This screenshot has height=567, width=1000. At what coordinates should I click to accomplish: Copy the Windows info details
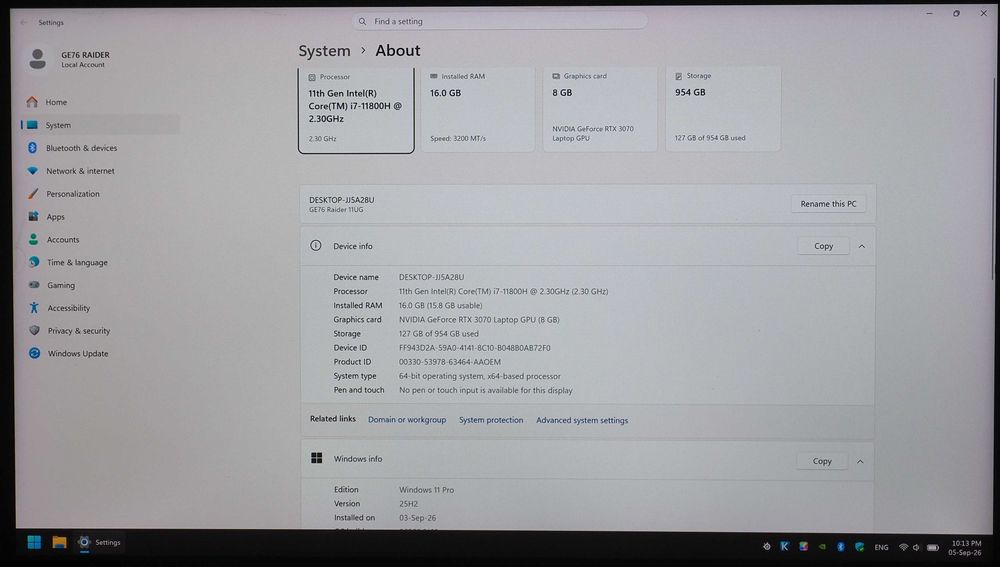[x=822, y=461]
